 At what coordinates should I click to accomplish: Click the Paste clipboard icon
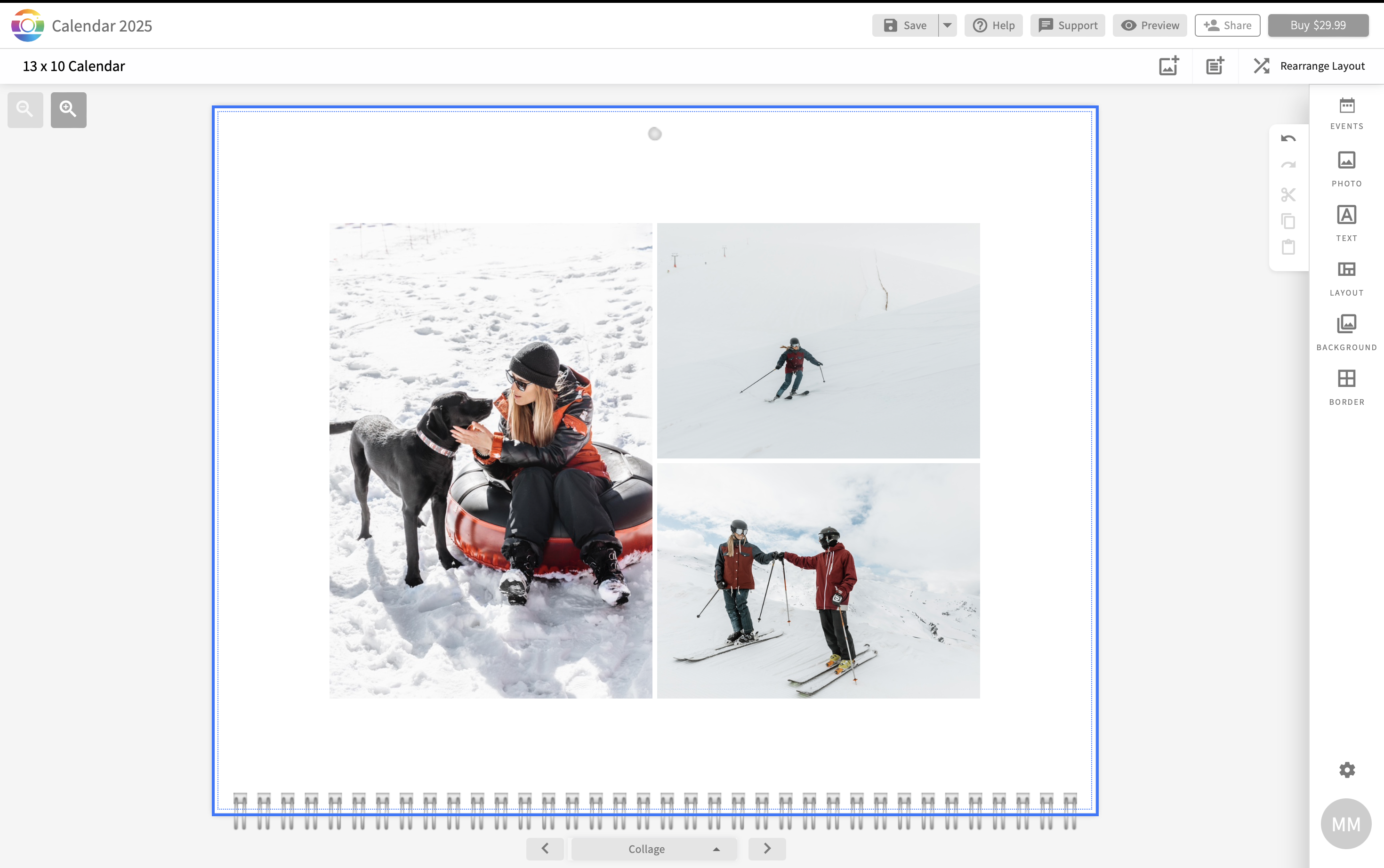[x=1288, y=247]
